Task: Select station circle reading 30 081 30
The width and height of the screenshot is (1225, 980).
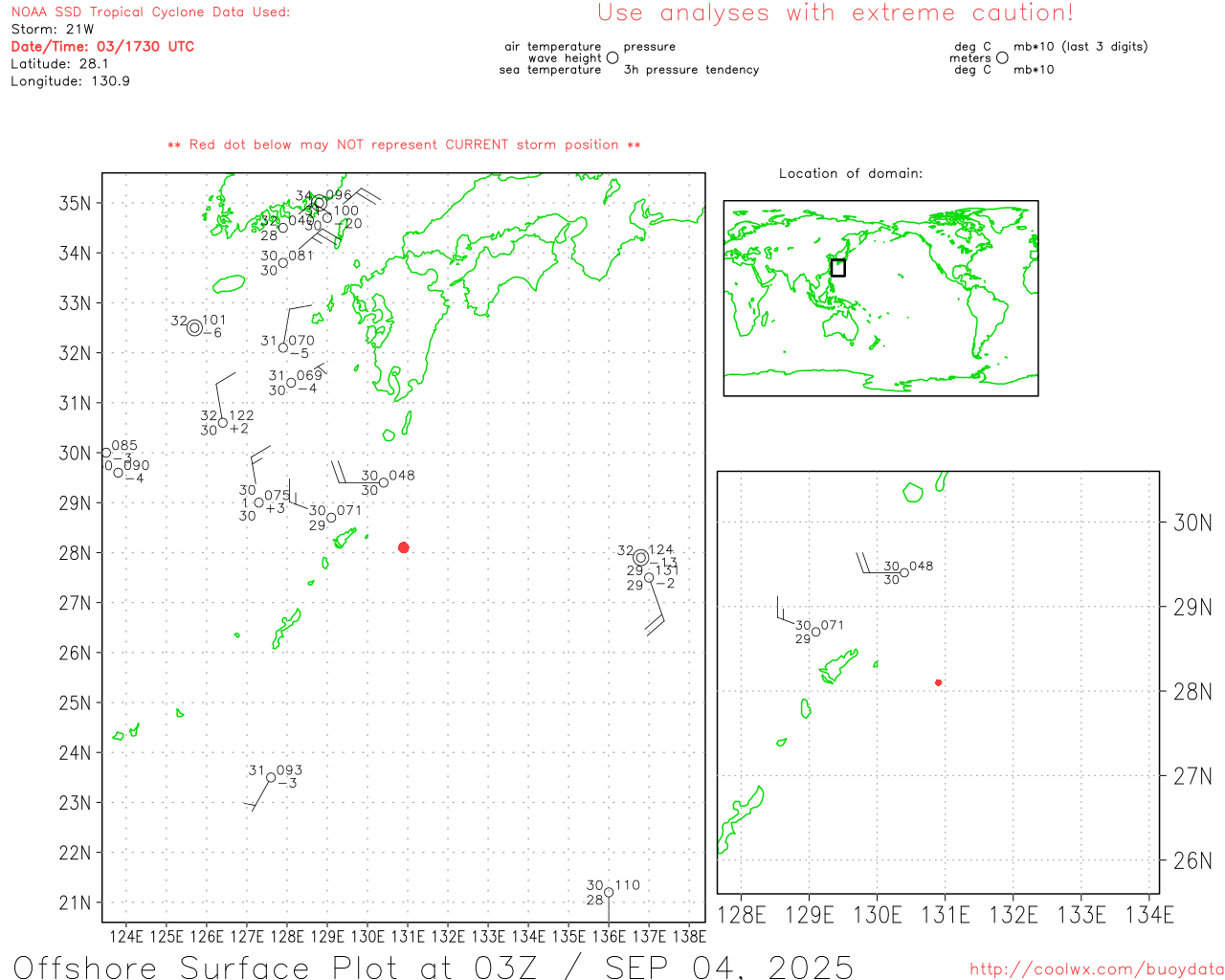Action: coord(283,263)
